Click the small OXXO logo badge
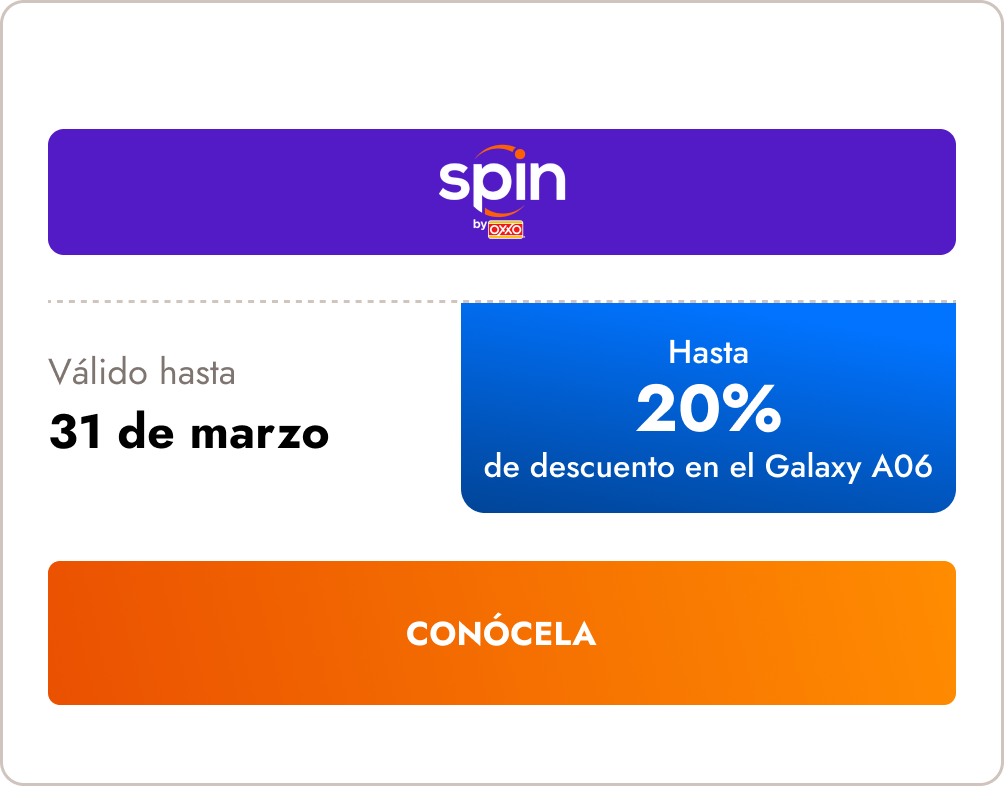Image resolution: width=1004 pixels, height=786 pixels. pyautogui.click(x=506, y=230)
